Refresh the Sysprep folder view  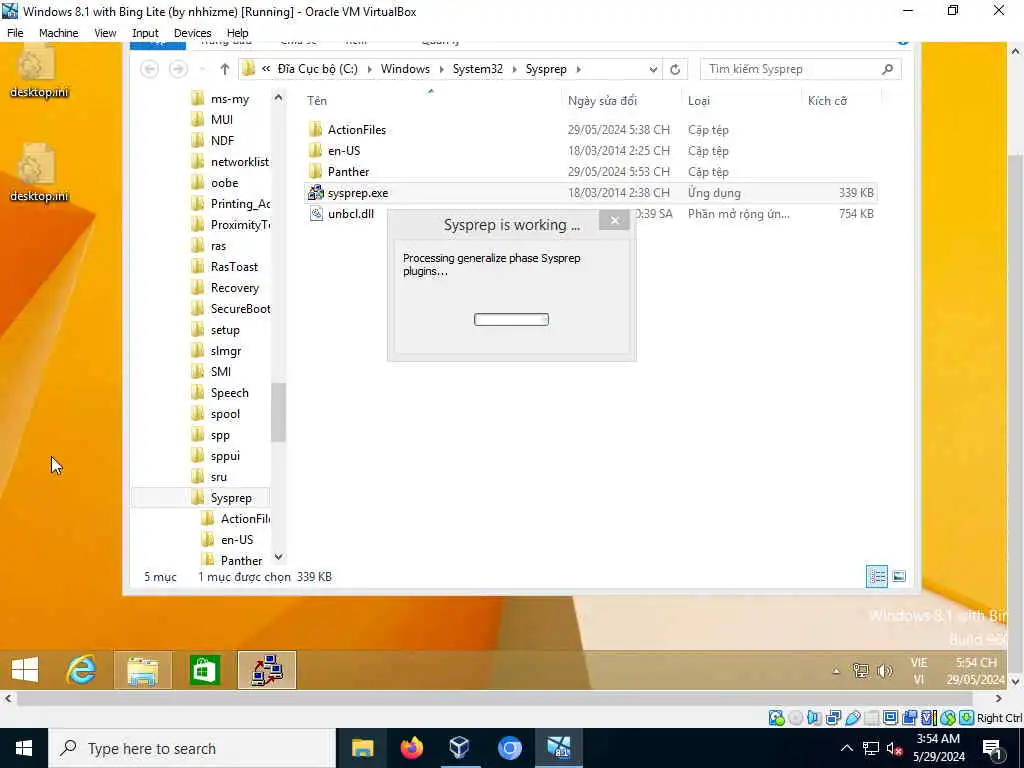pos(675,69)
